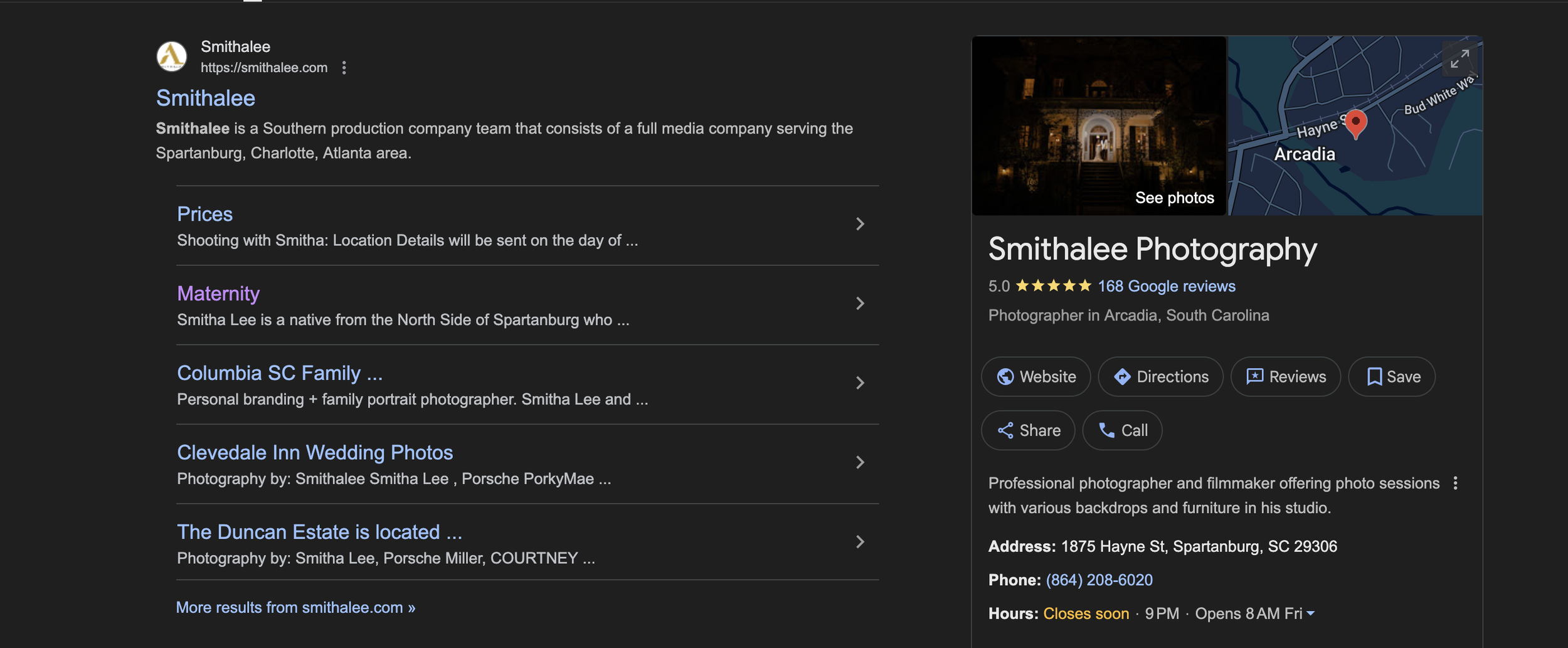The width and height of the screenshot is (1568, 648).
Task: Click the five-star rating icons
Action: coord(1053,286)
